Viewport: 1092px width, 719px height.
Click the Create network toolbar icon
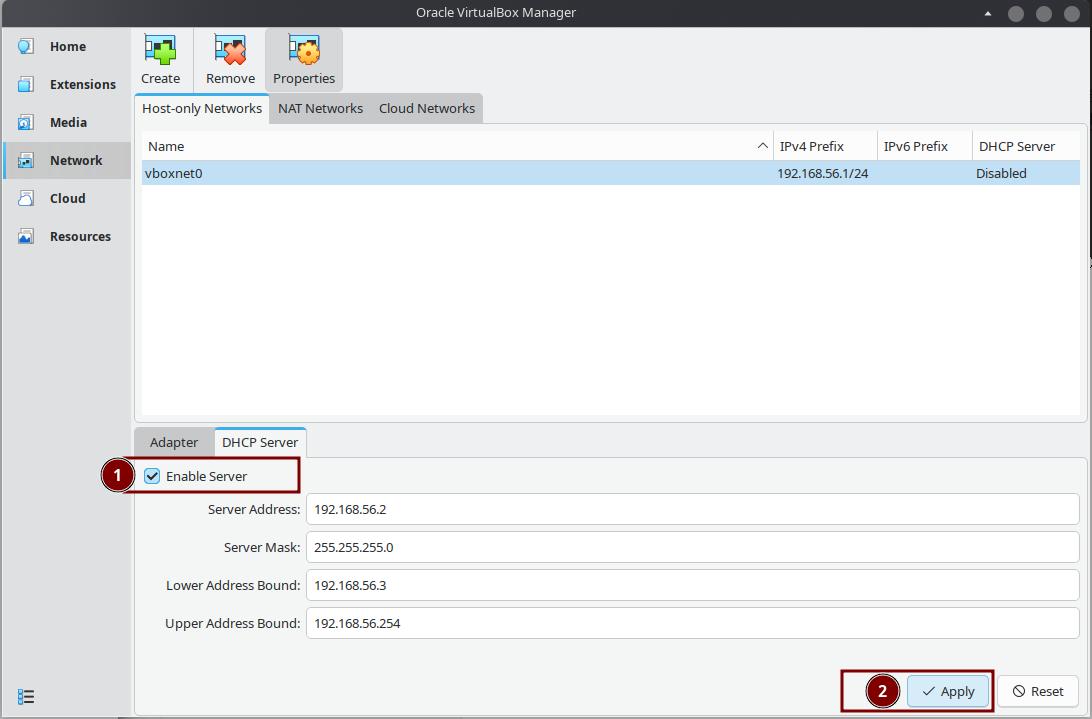click(x=161, y=49)
